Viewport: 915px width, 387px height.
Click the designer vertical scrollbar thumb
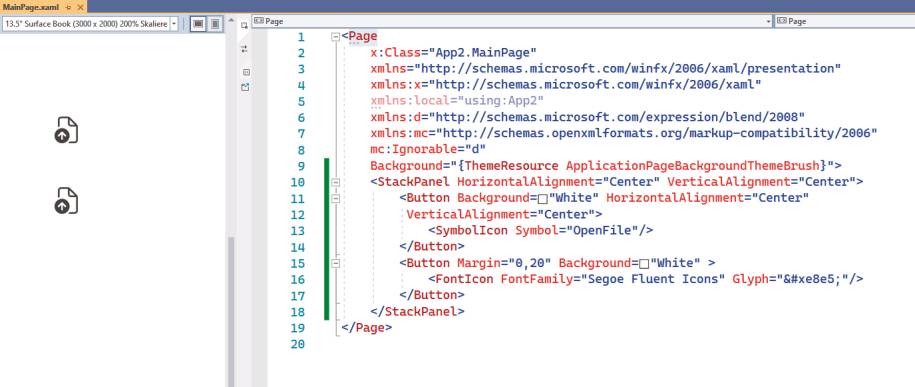(x=231, y=312)
